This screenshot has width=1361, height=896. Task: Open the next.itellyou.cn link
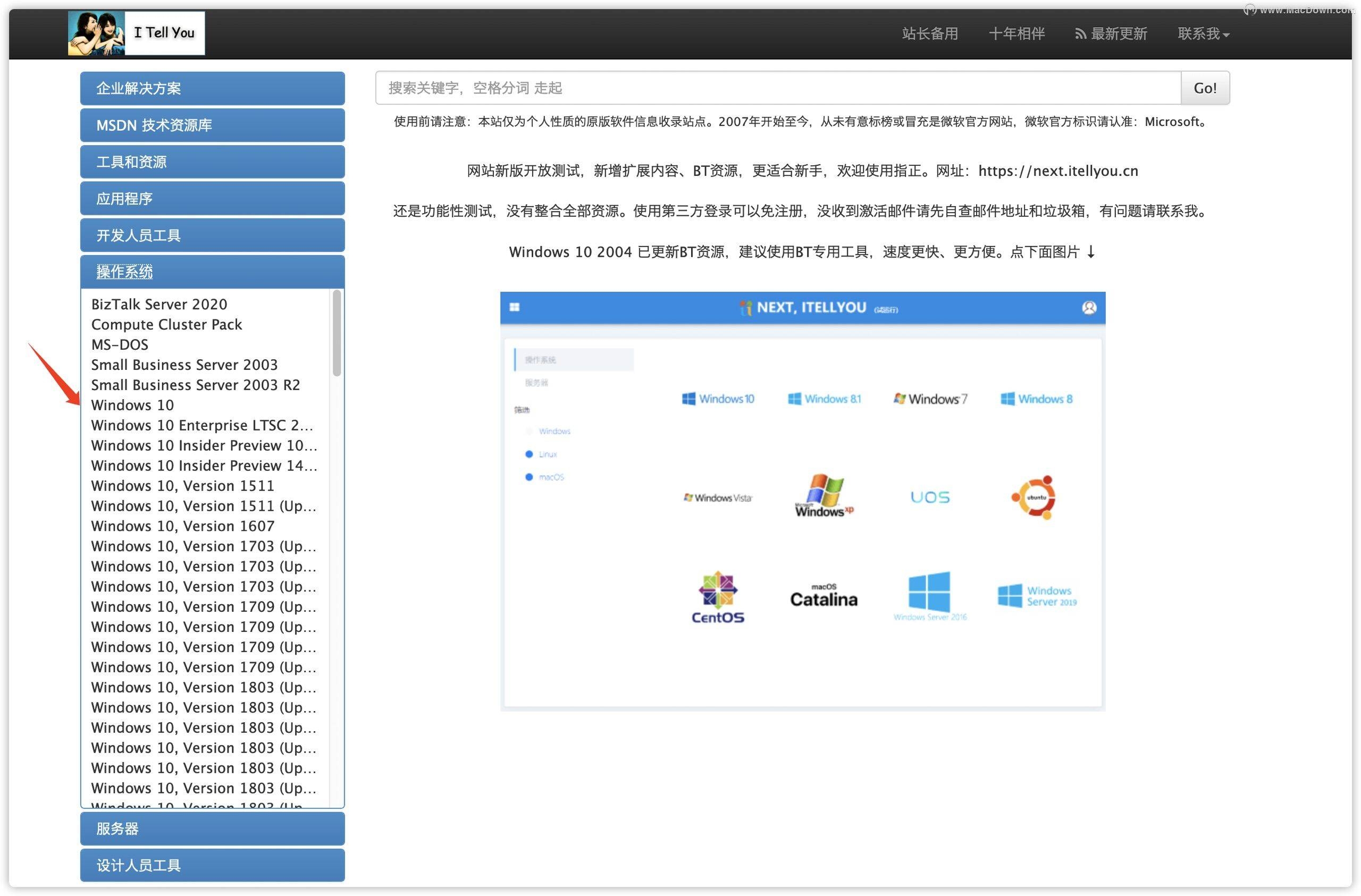(1057, 171)
